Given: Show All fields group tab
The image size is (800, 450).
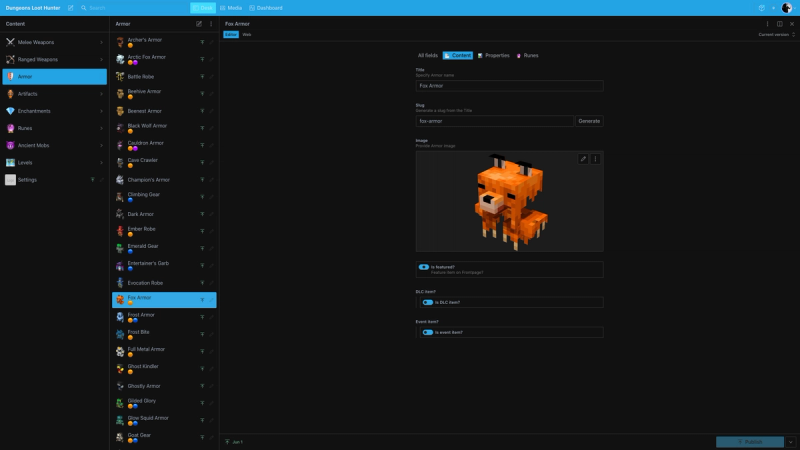Looking at the screenshot, I should tap(428, 56).
